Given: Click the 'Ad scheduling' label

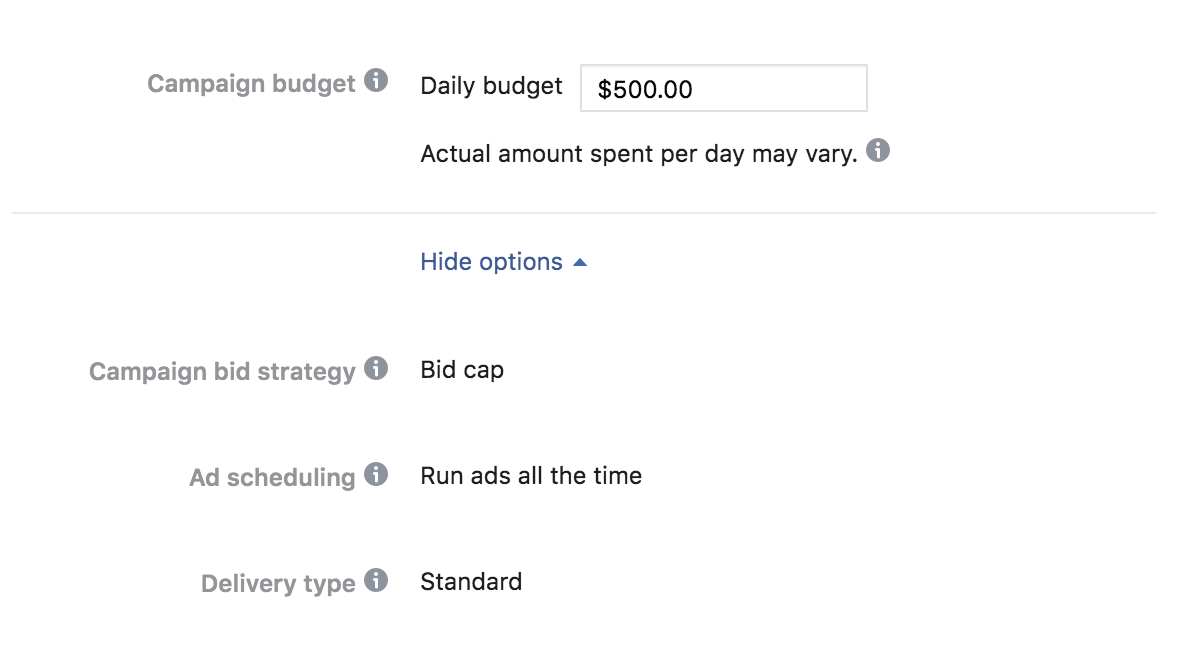Looking at the screenshot, I should coord(272,478).
